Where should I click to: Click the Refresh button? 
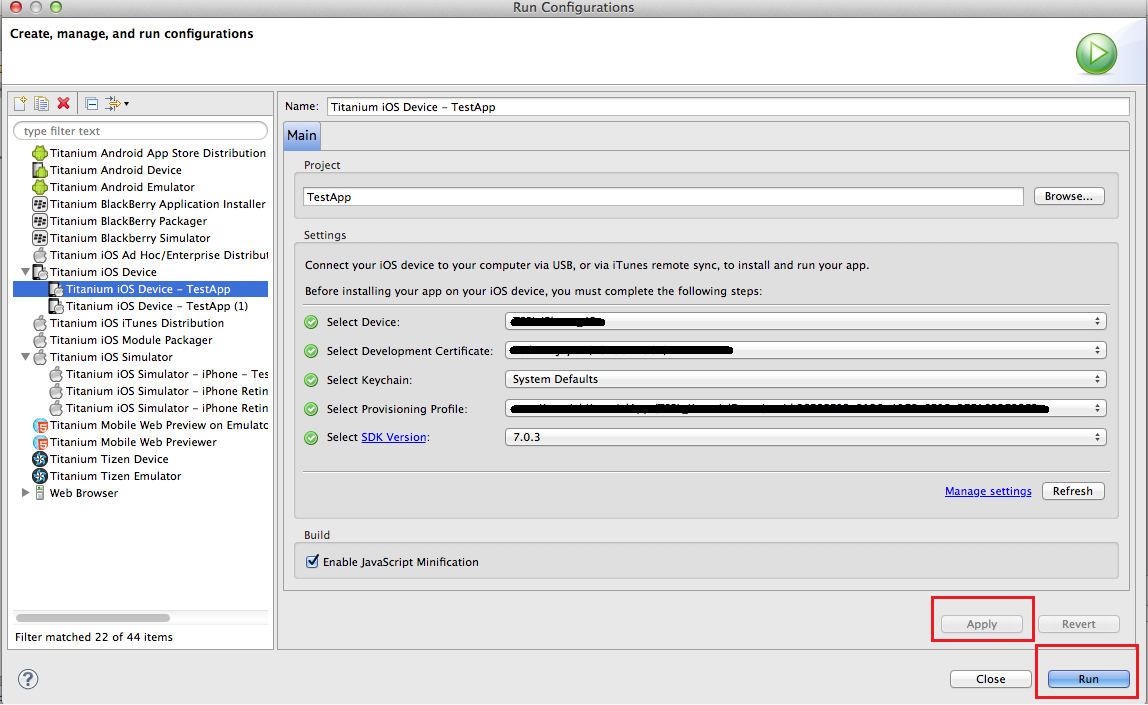pos(1073,491)
